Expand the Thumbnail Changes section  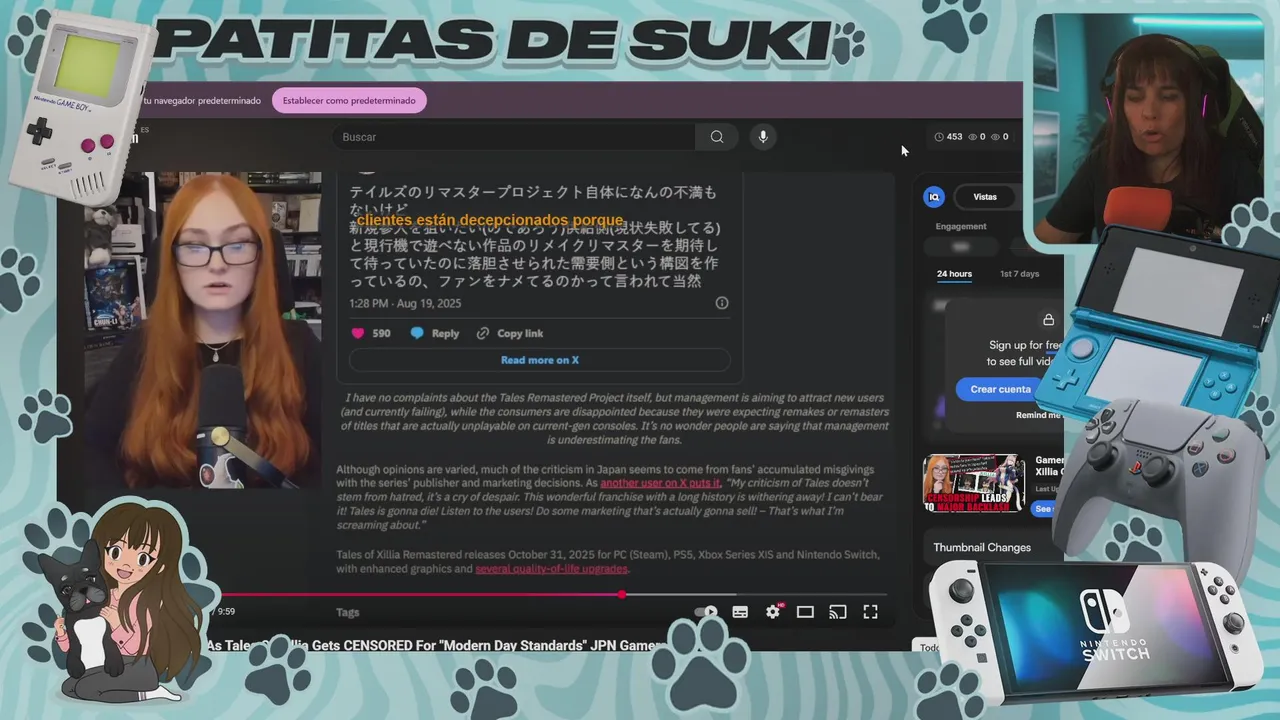click(x=982, y=547)
